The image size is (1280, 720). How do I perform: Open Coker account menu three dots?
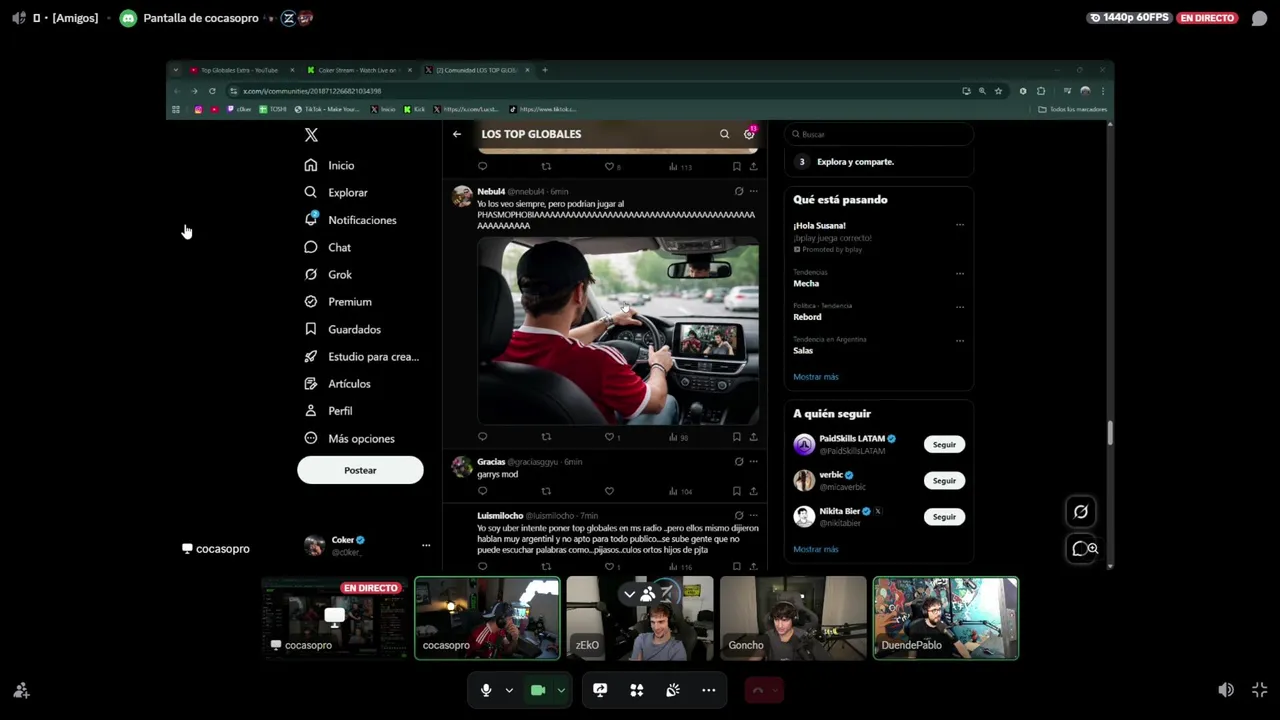pyautogui.click(x=426, y=545)
